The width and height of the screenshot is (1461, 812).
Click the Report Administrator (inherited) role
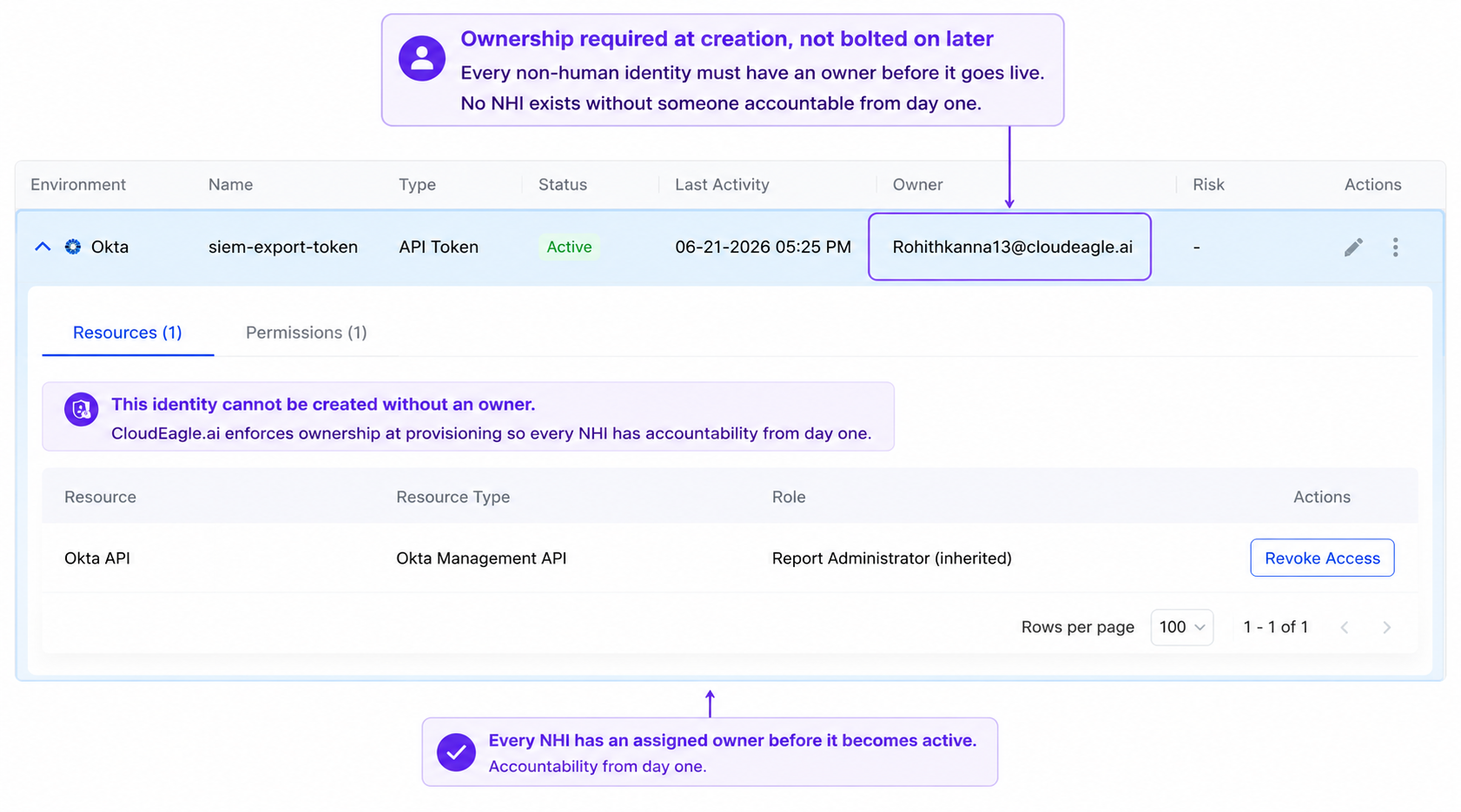(892, 558)
